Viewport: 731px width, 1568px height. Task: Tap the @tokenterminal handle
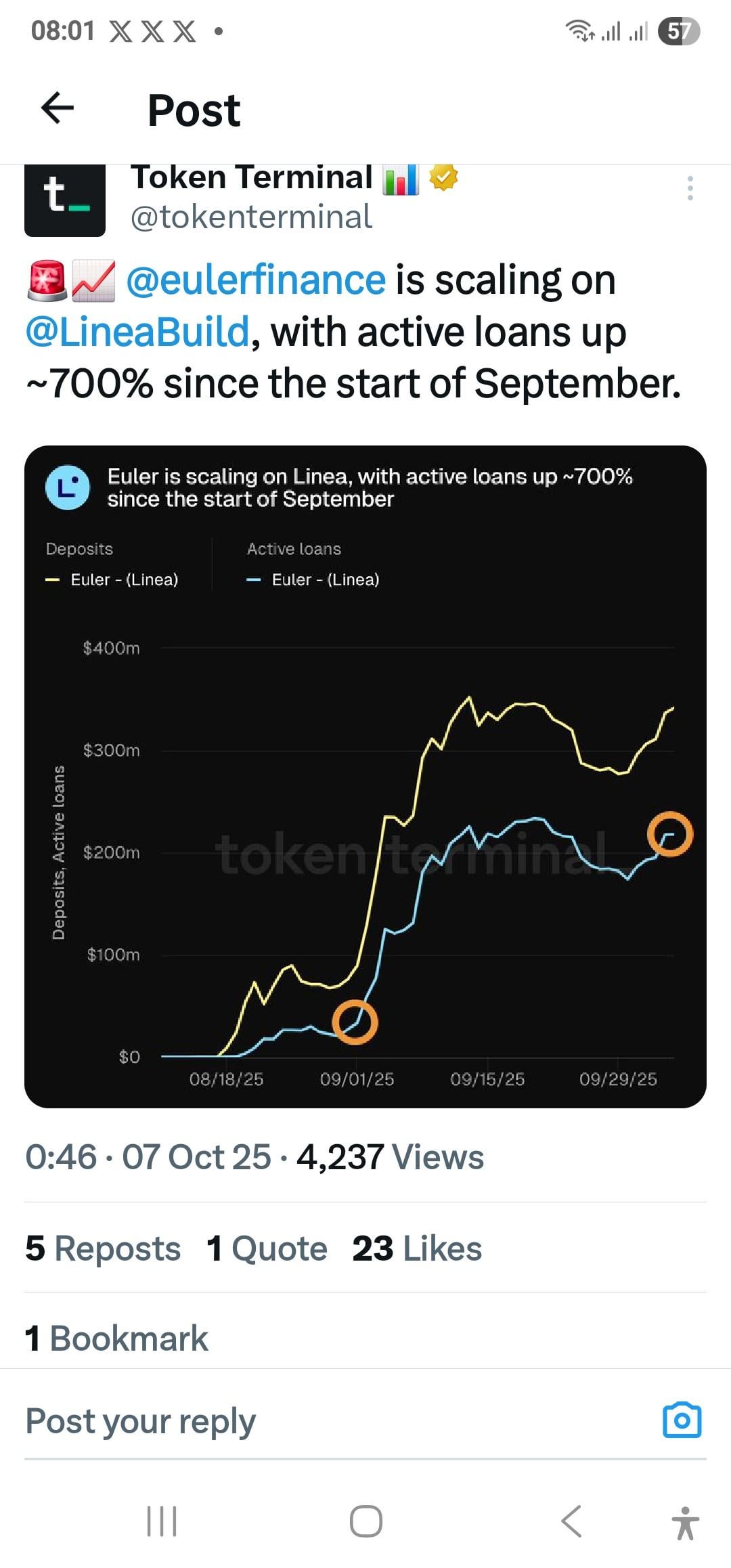pos(250,217)
